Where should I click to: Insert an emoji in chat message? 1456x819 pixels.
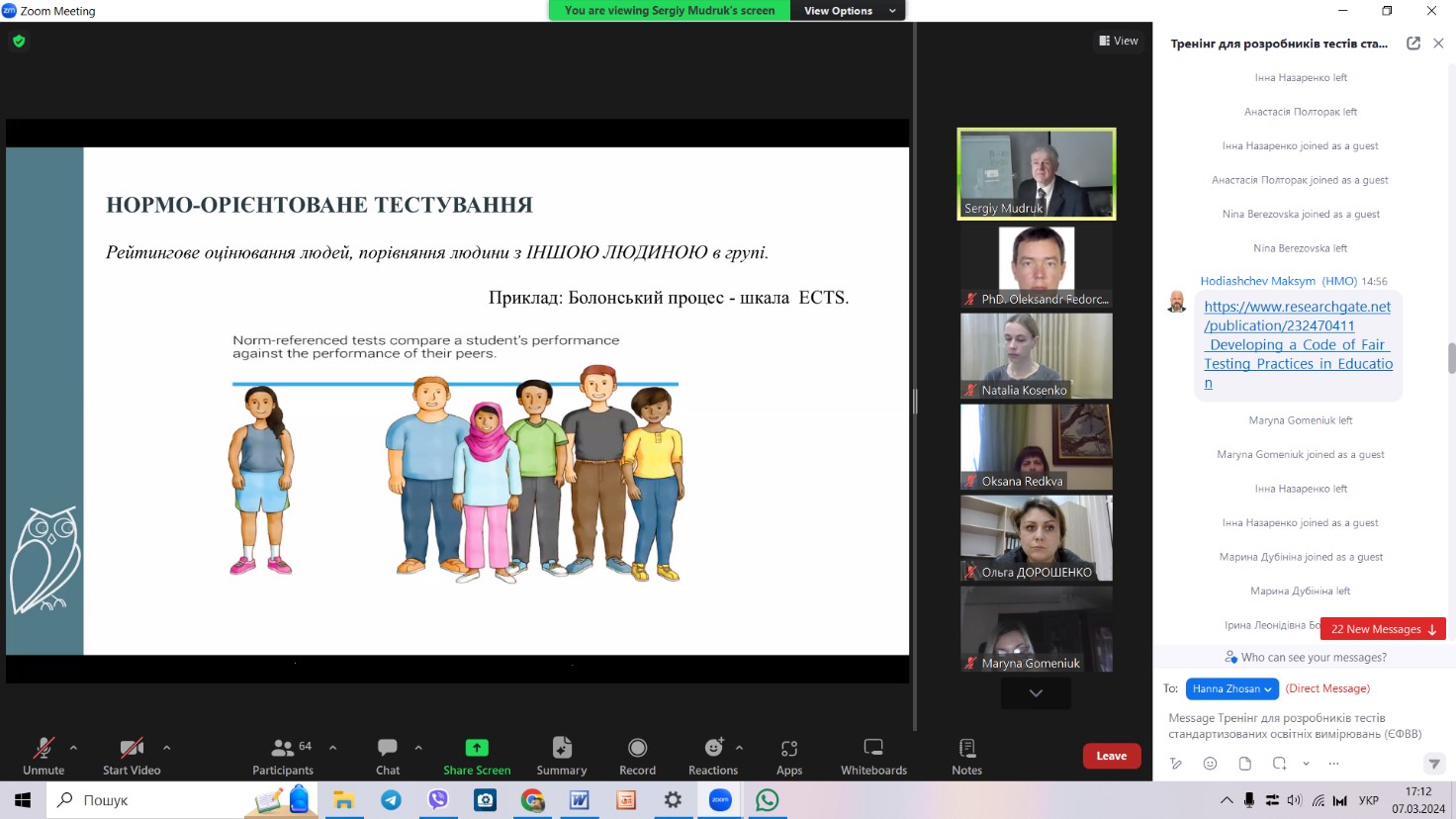[x=1210, y=764]
